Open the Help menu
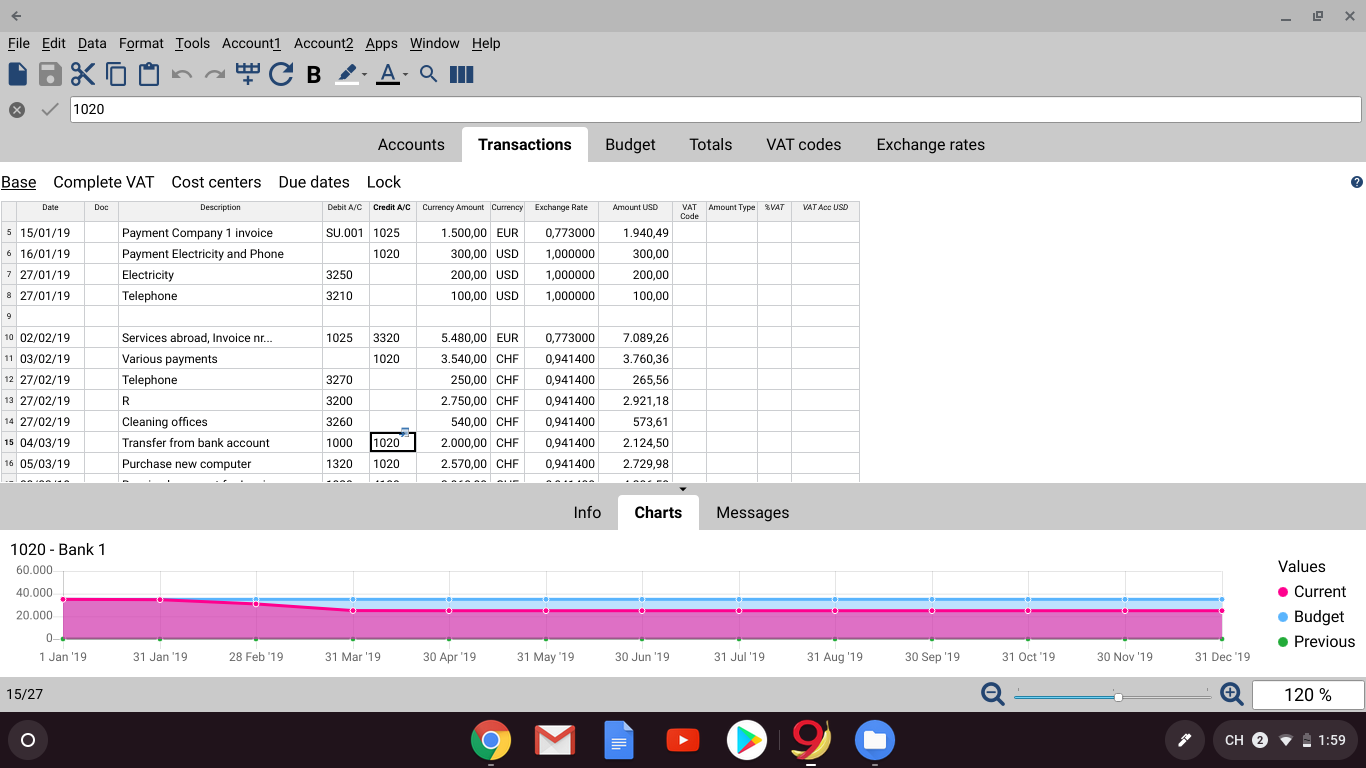Image resolution: width=1366 pixels, height=768 pixels. coord(486,43)
